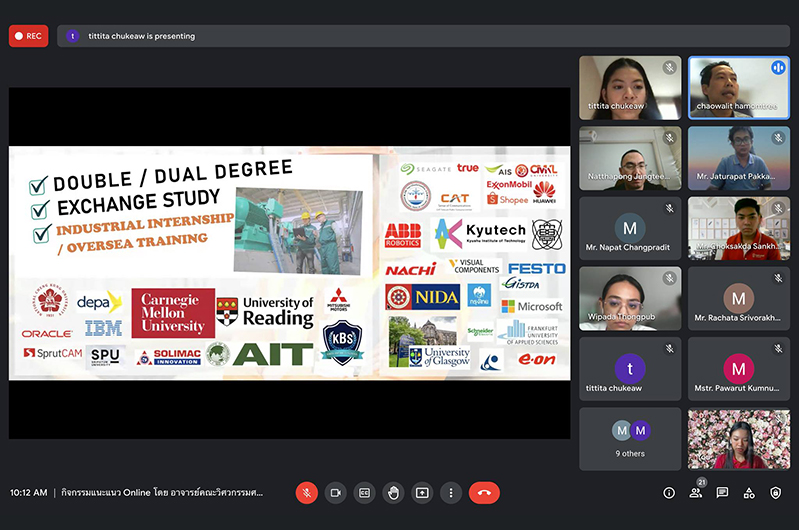Select the Mr. Napat Changpradit tile
This screenshot has width=799, height=530.
coord(630,228)
